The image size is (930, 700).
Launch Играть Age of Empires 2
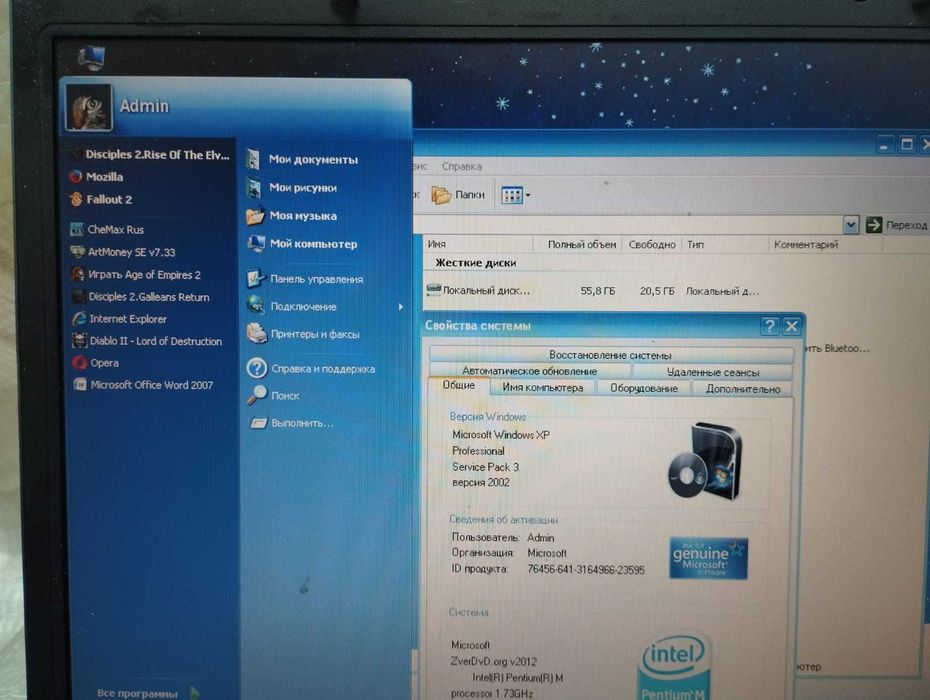[136, 275]
